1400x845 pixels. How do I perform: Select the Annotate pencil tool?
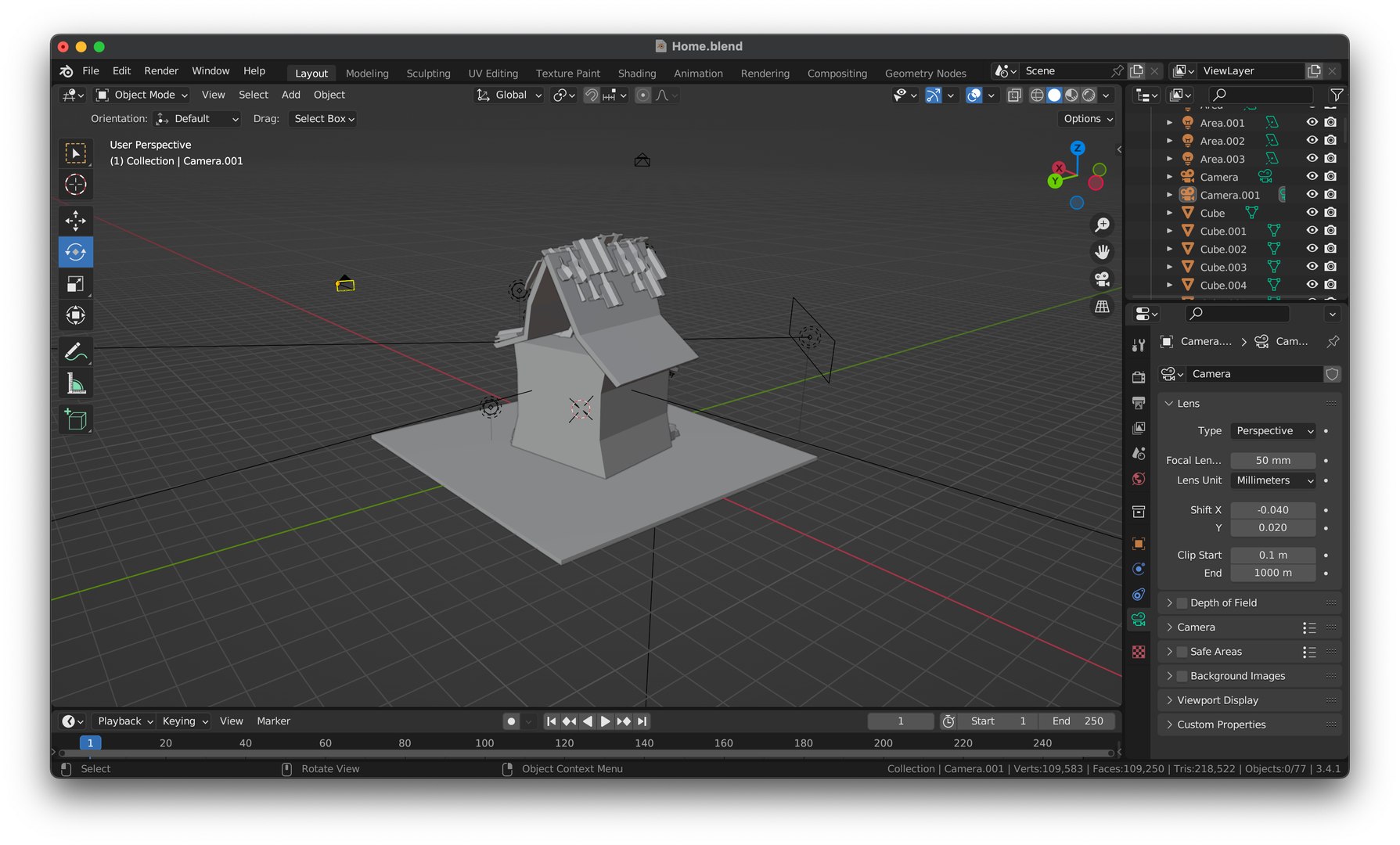pyautogui.click(x=76, y=352)
